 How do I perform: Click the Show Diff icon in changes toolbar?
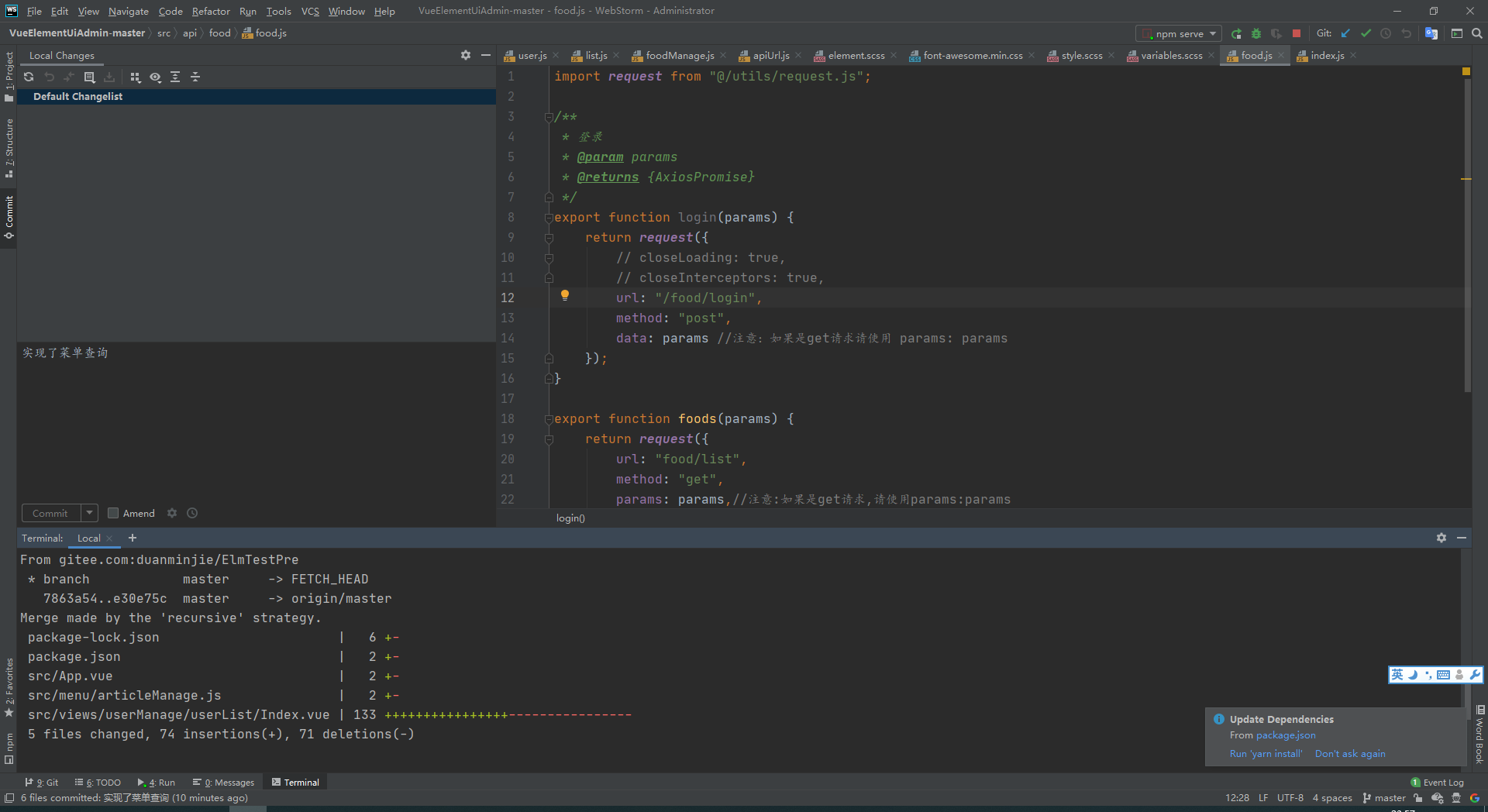click(x=89, y=77)
